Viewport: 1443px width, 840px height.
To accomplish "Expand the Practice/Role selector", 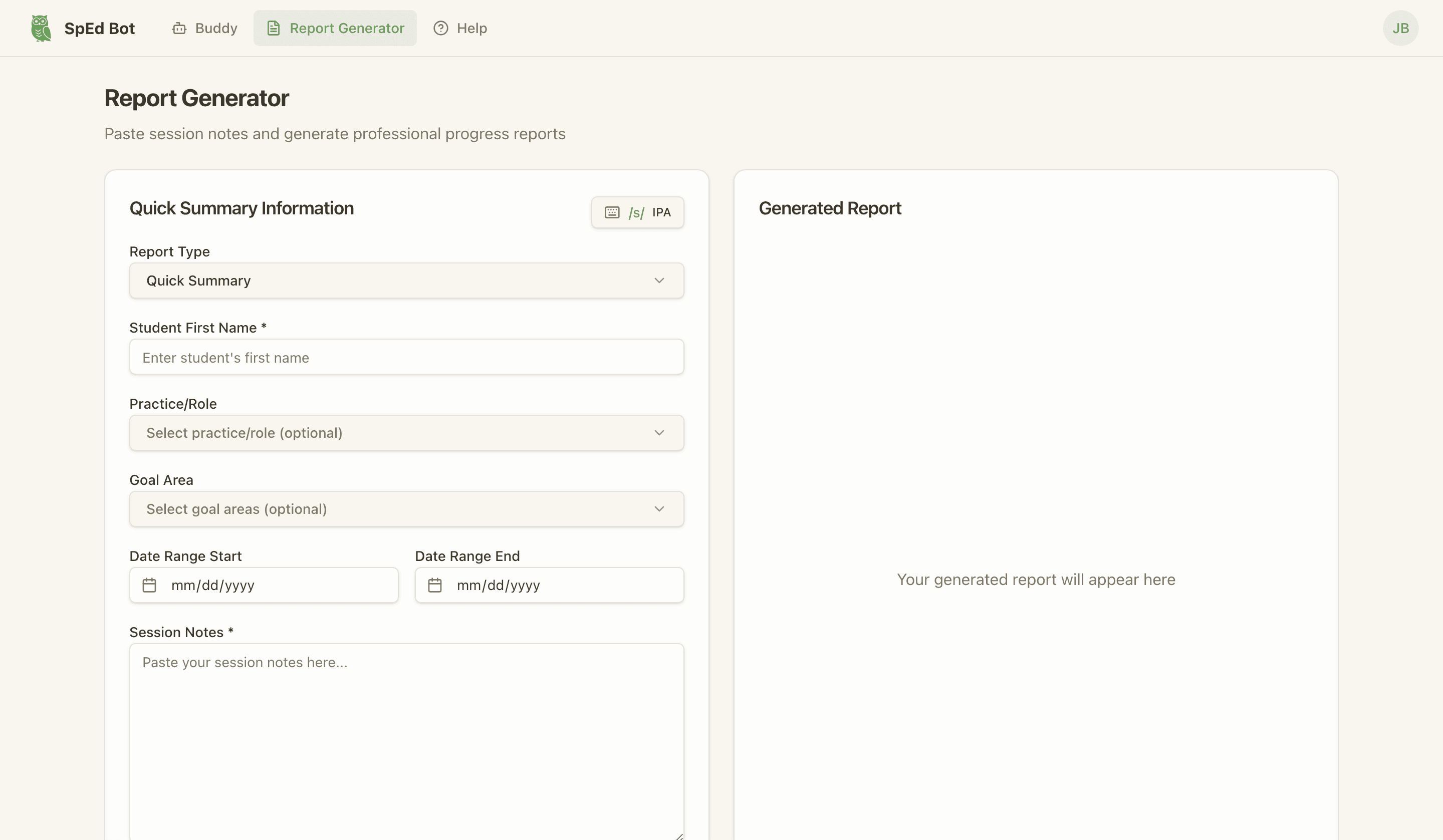I will click(406, 433).
